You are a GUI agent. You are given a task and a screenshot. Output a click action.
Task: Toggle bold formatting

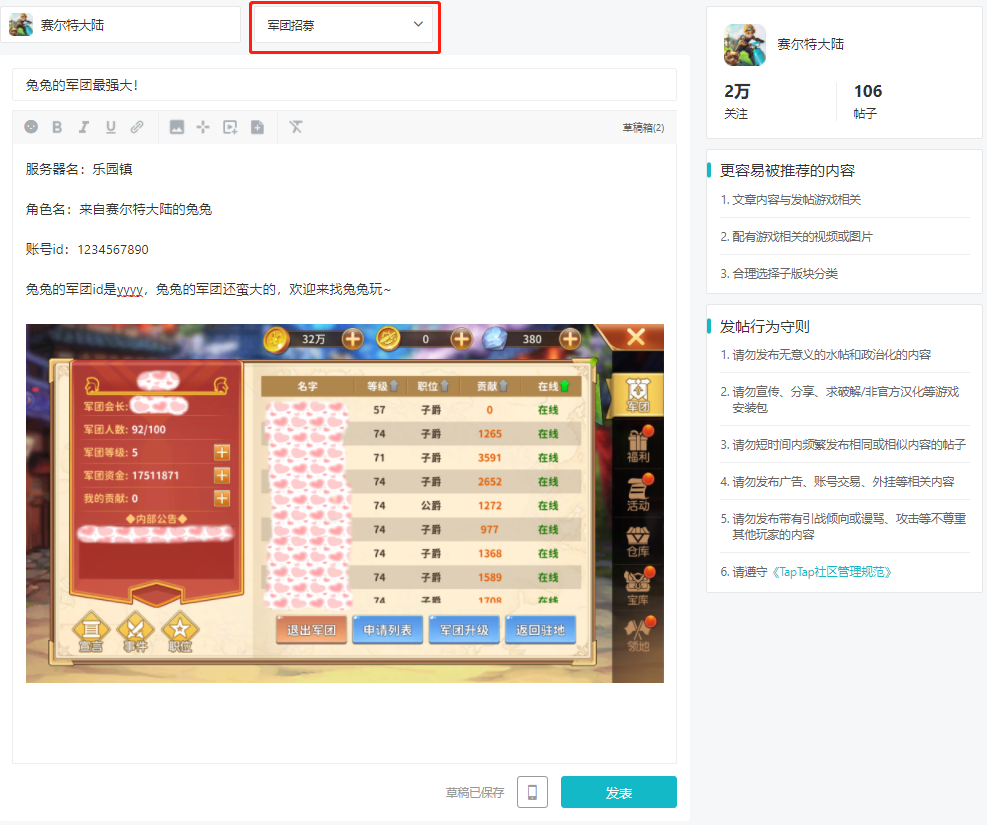coord(57,127)
